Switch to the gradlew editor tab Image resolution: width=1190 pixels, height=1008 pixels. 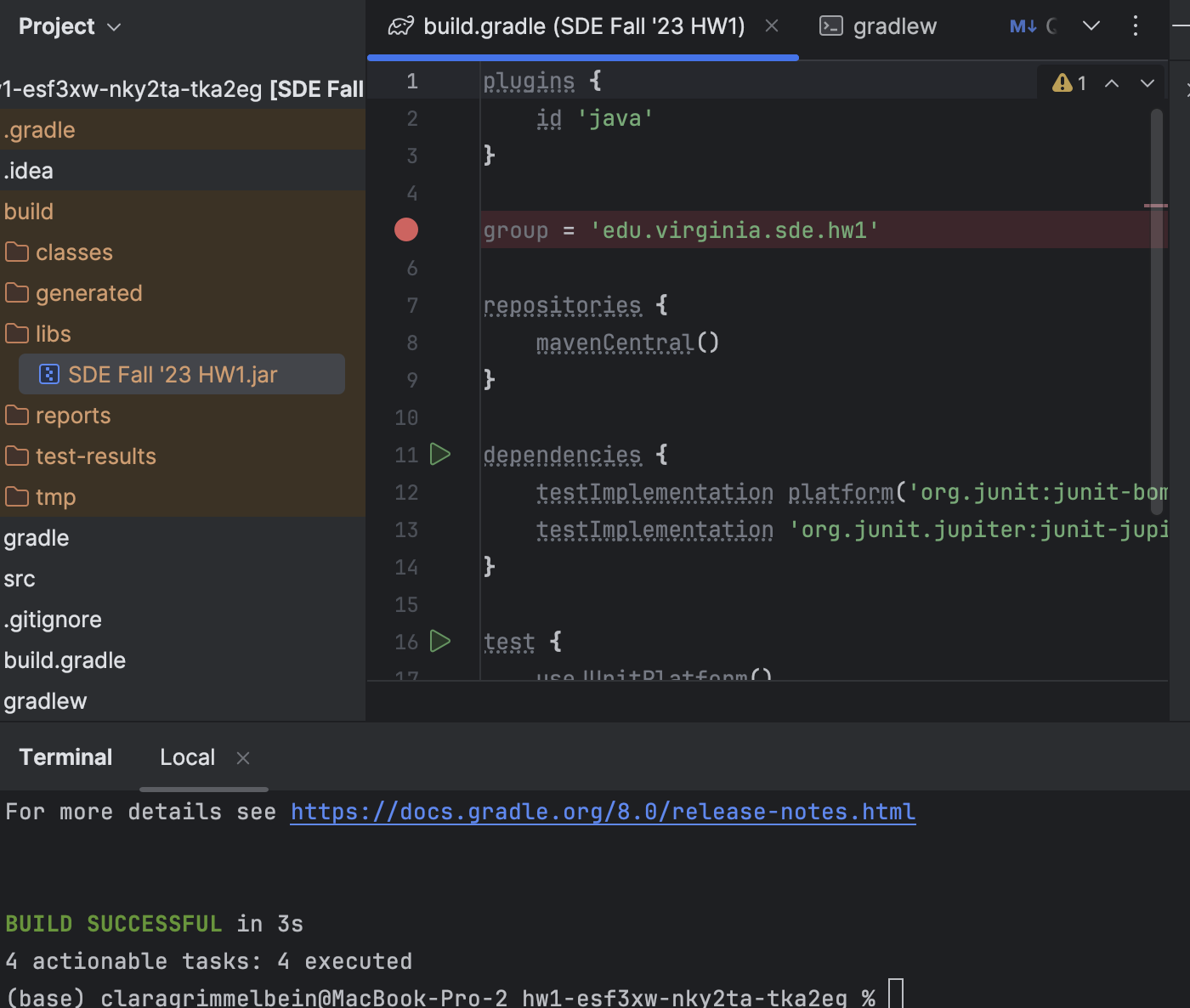pos(894,26)
